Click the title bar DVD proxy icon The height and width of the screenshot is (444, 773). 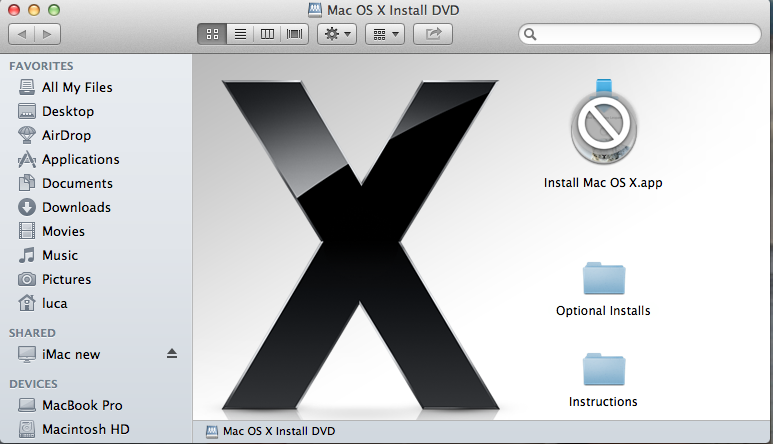[315, 10]
